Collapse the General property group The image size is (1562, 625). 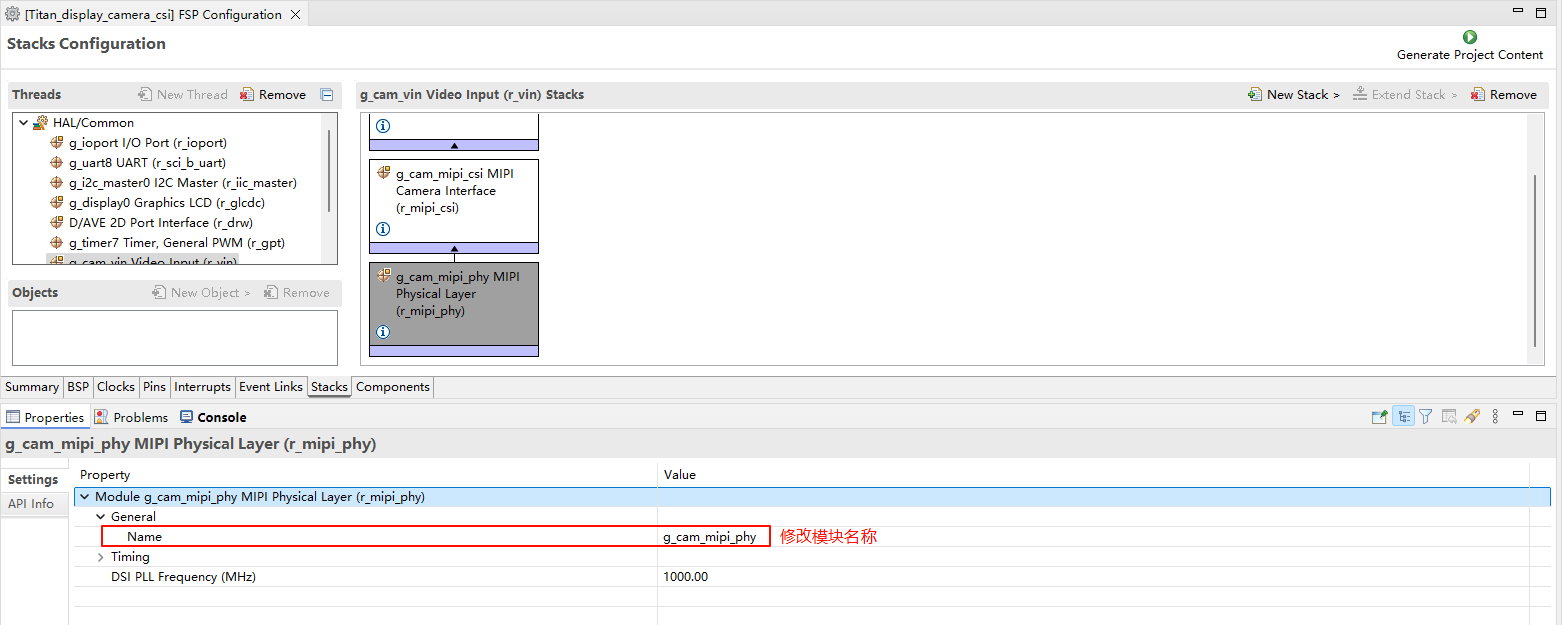click(100, 517)
